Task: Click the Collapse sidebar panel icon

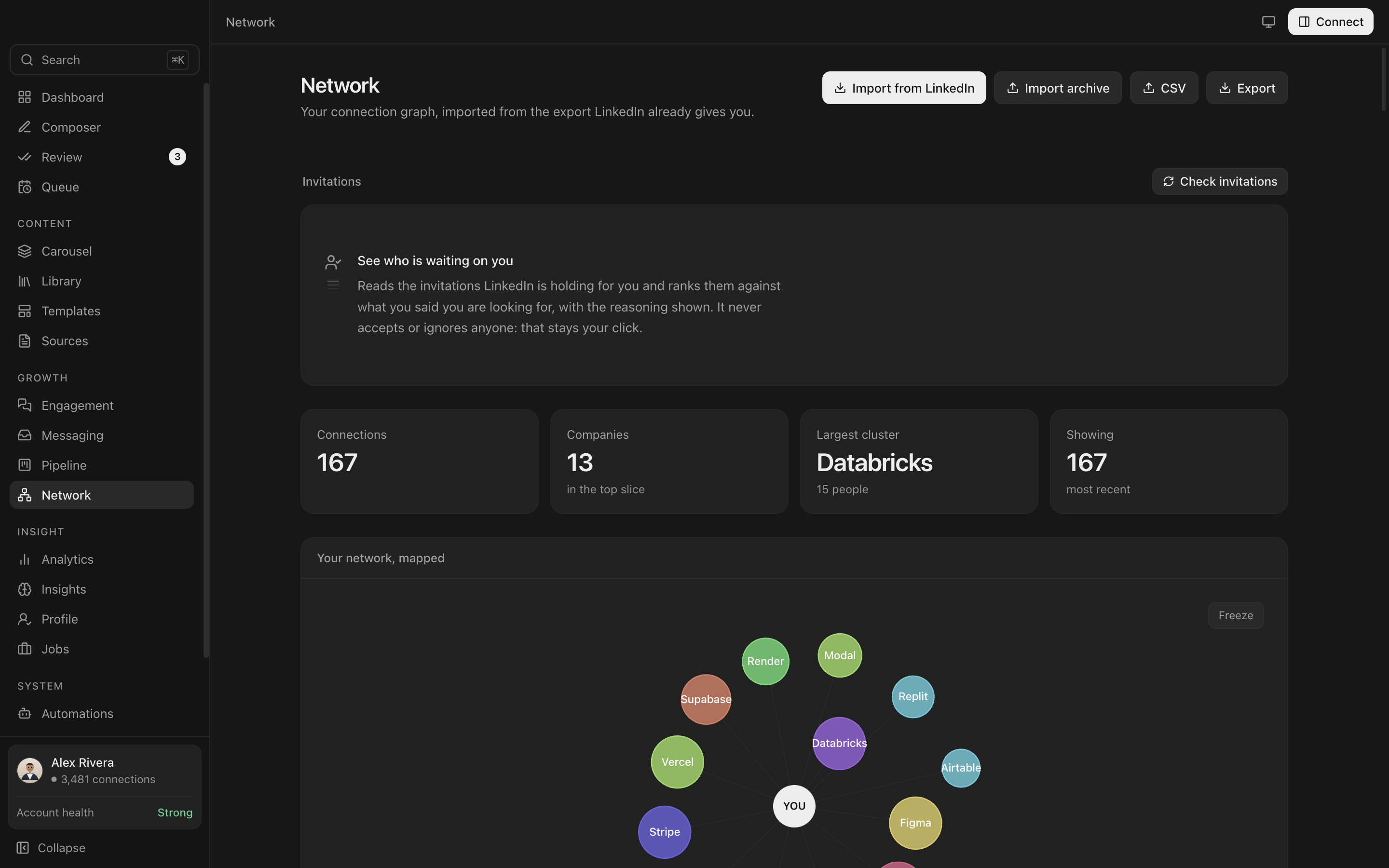Action: [22, 848]
